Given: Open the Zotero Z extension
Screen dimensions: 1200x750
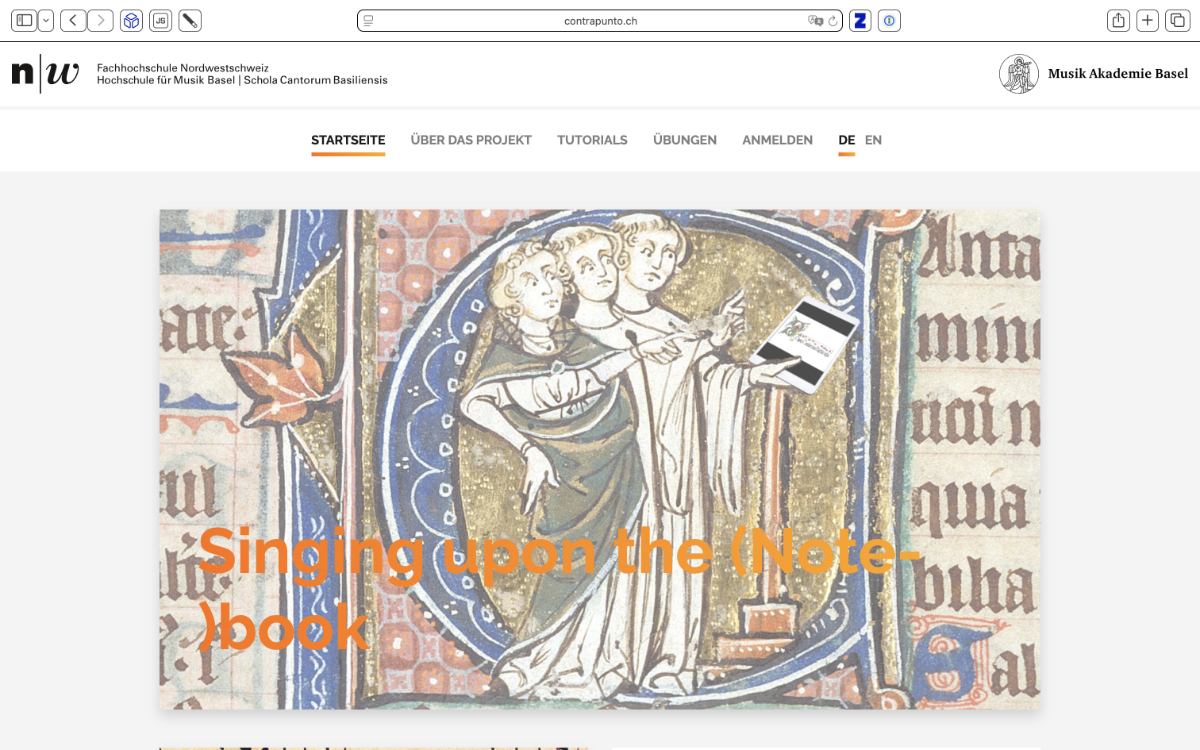Looking at the screenshot, I should click(860, 20).
